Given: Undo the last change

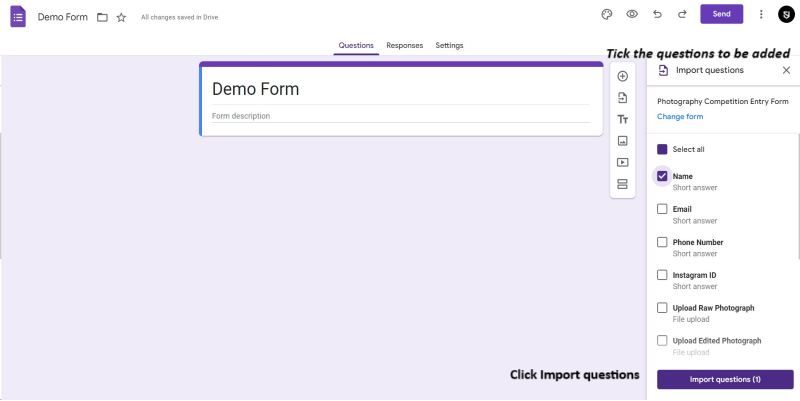Looking at the screenshot, I should [657, 14].
